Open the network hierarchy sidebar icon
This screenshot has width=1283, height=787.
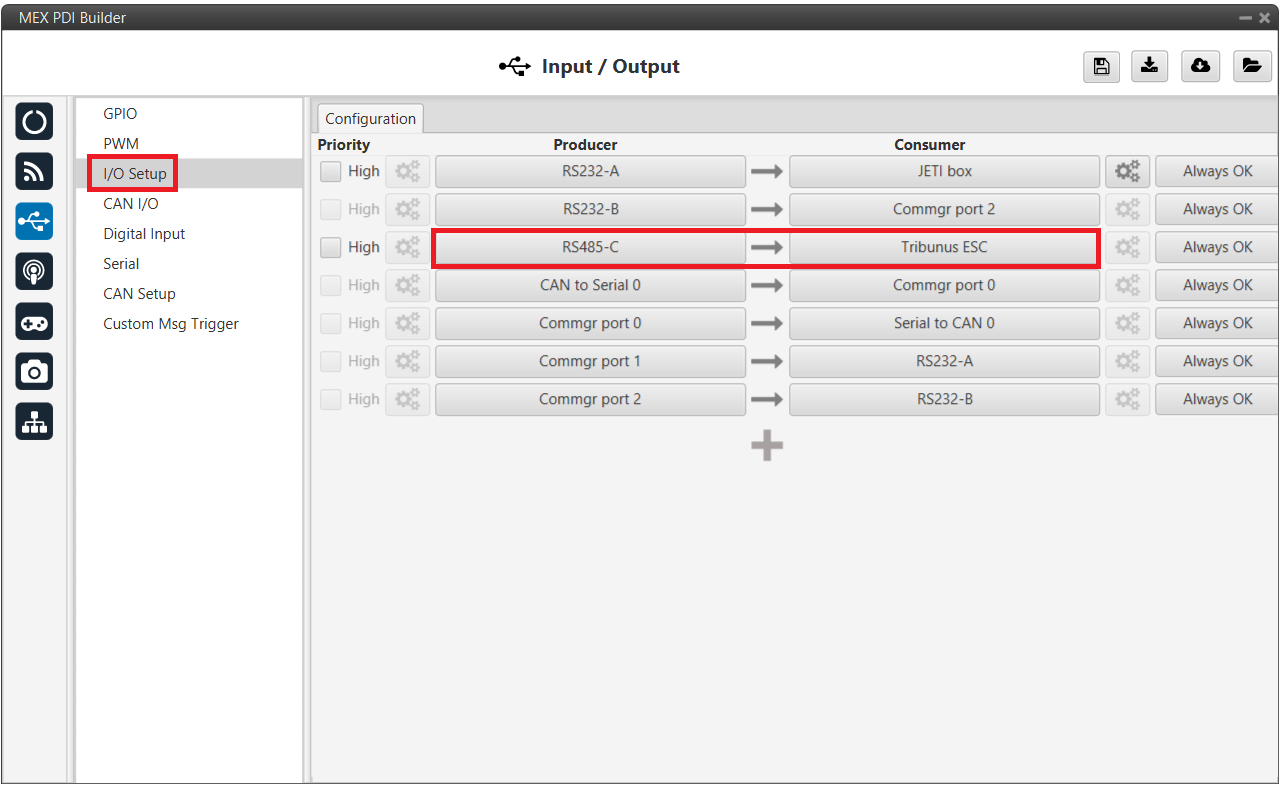(x=34, y=423)
